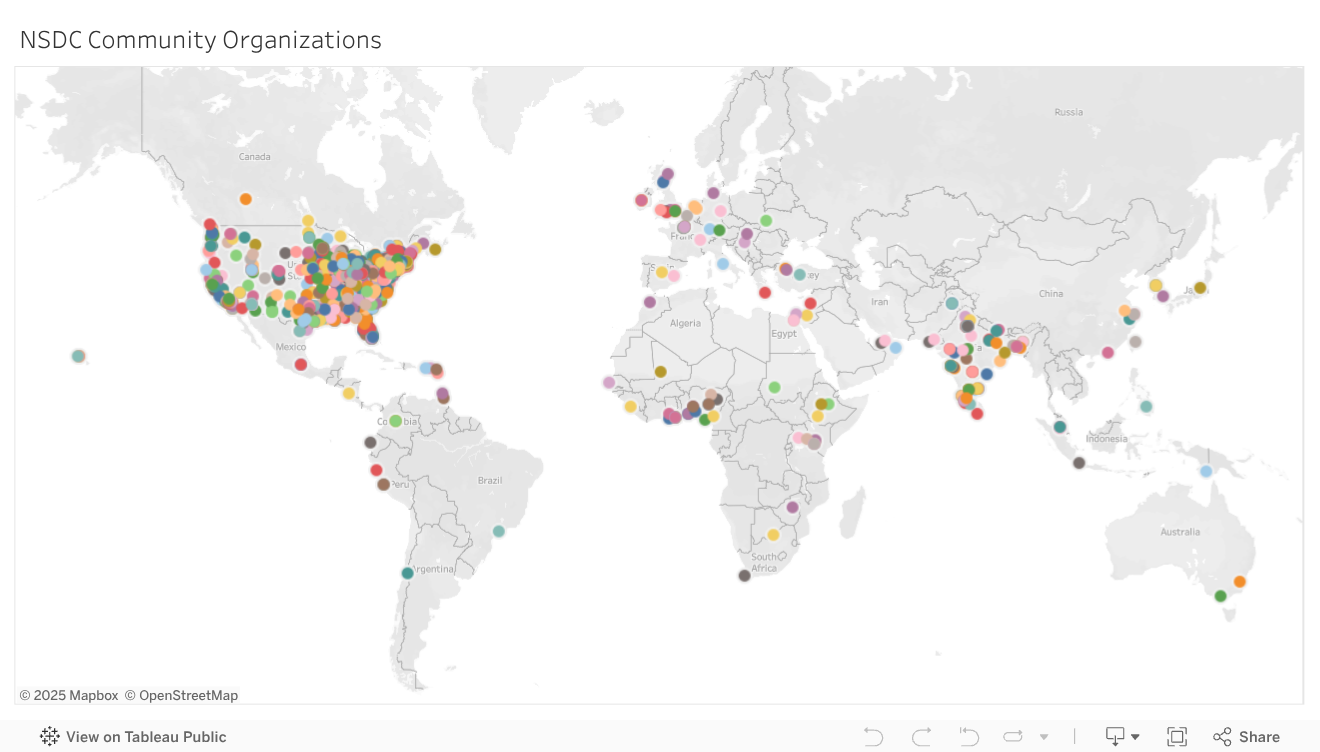Screen dimensions: 1320x752
Task: Click the NSDC Community Organizations title
Action: tap(201, 40)
